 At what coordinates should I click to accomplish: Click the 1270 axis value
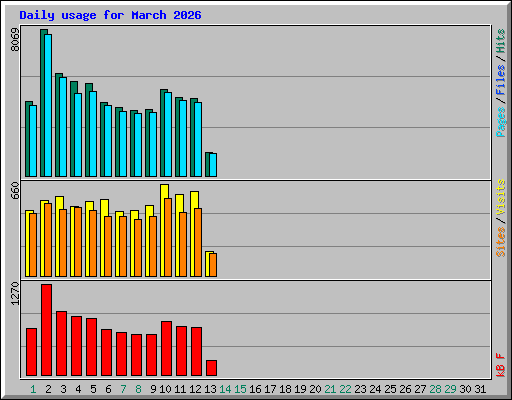15,293
